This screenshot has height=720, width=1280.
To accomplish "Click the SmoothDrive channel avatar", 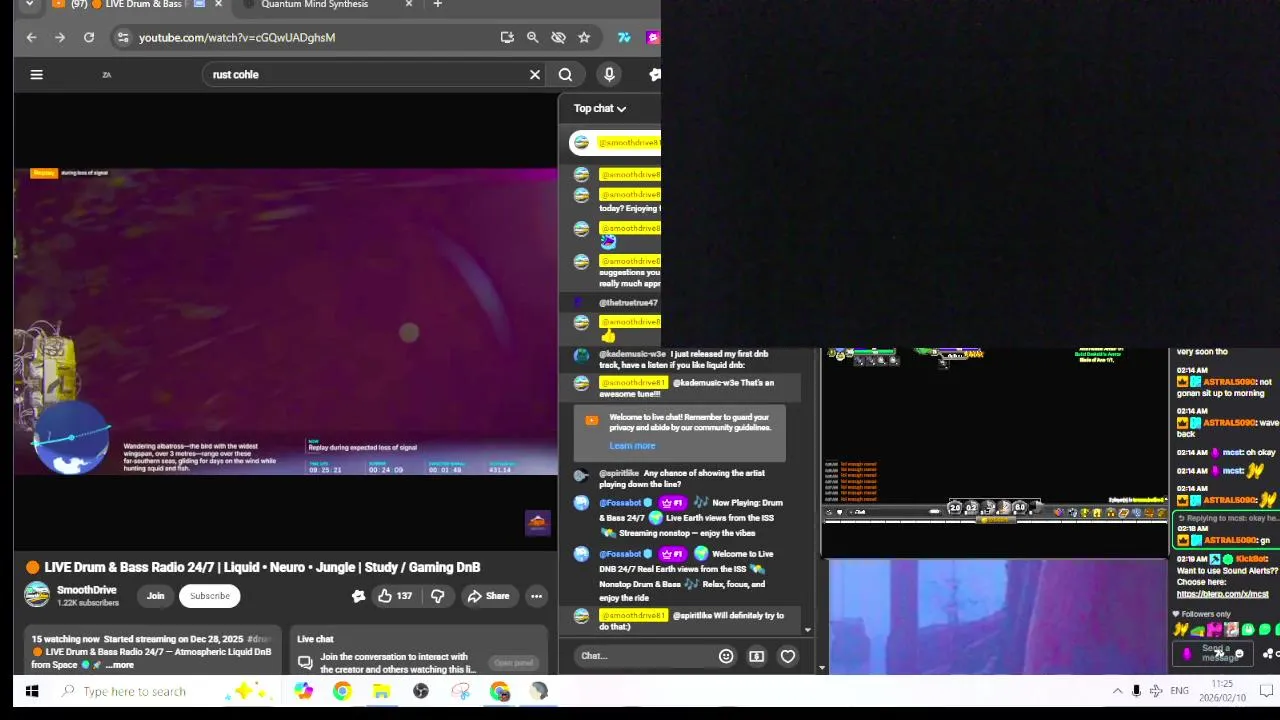I will click(37, 595).
